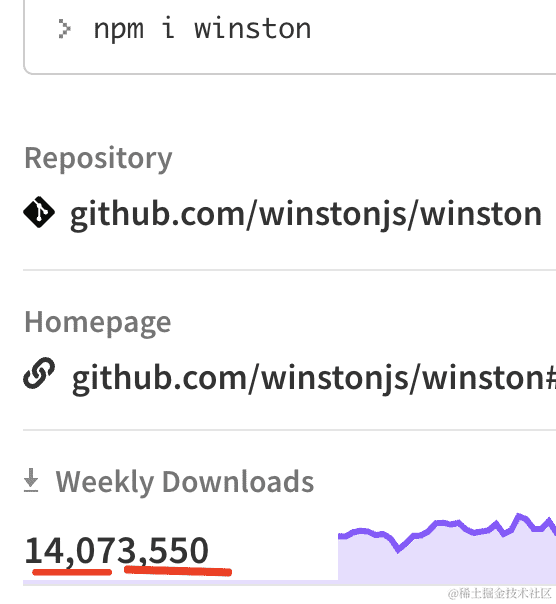
Task: Click the "Homepage" section heading
Action: [x=97, y=322]
